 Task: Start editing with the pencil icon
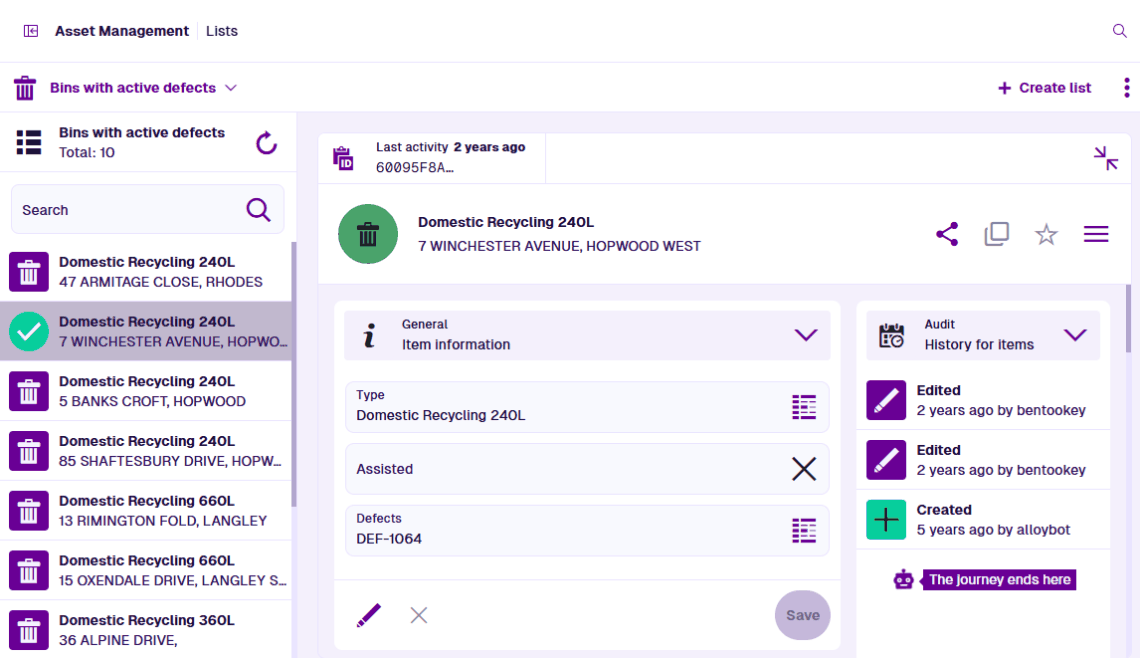tap(368, 615)
